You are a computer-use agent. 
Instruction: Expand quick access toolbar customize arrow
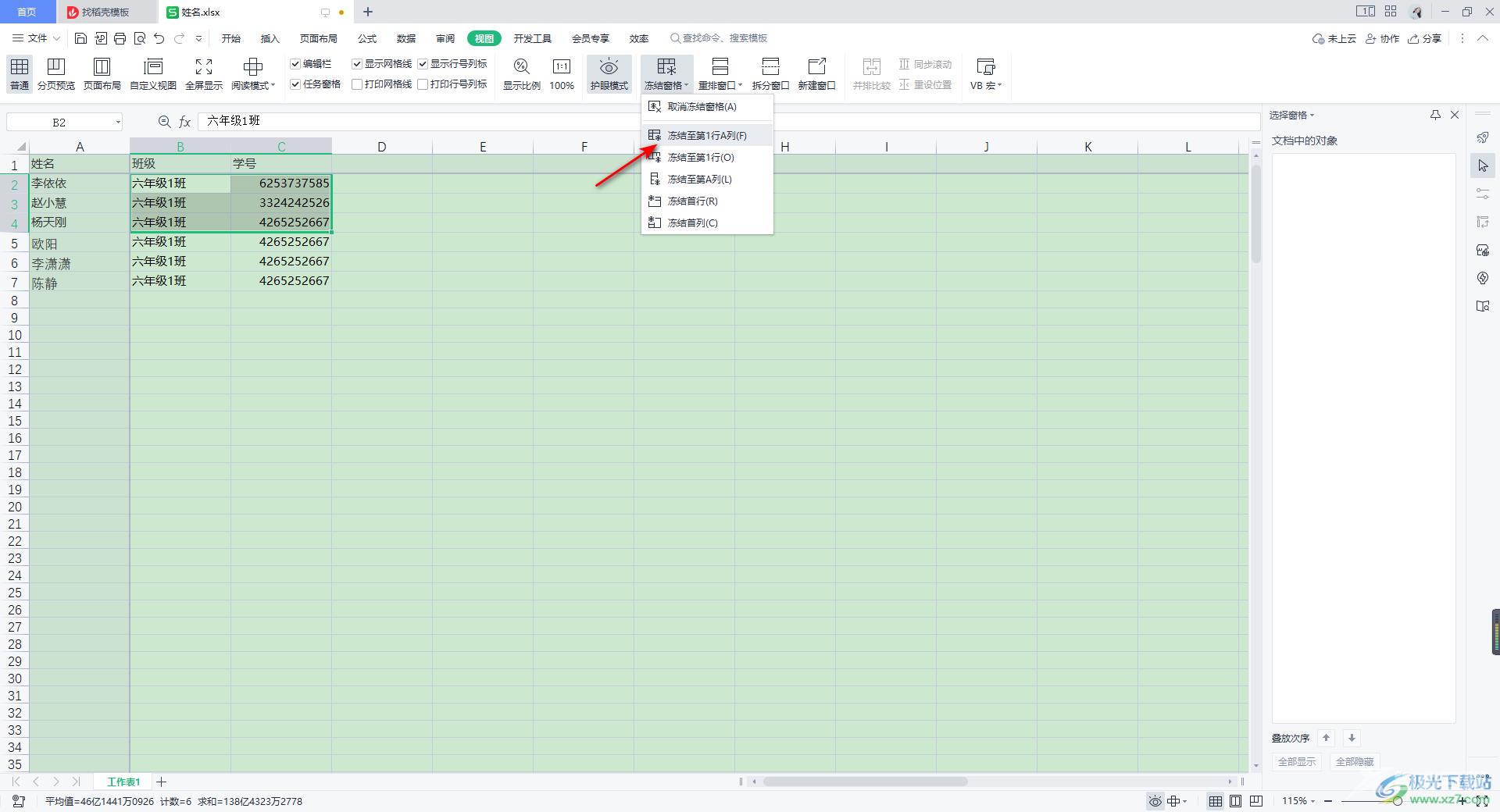(198, 38)
